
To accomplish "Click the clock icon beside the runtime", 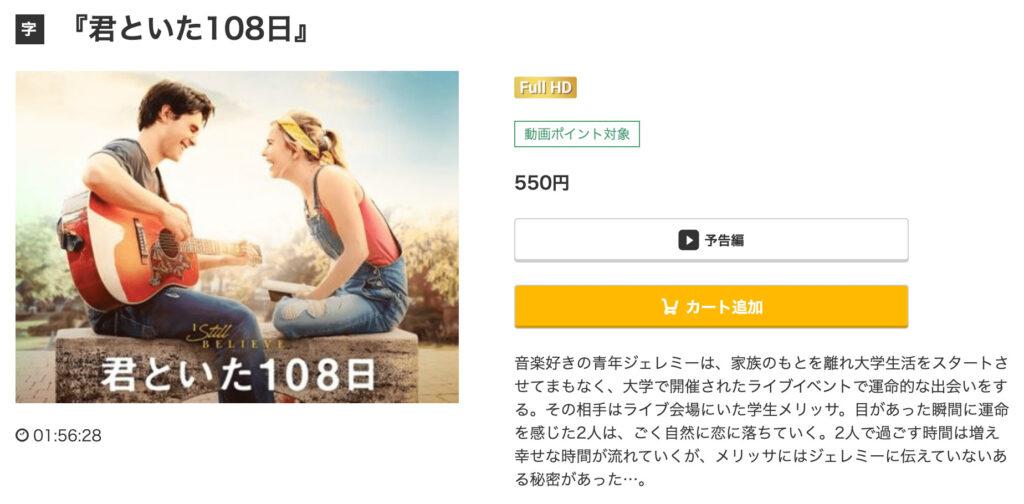I will click(22, 435).
